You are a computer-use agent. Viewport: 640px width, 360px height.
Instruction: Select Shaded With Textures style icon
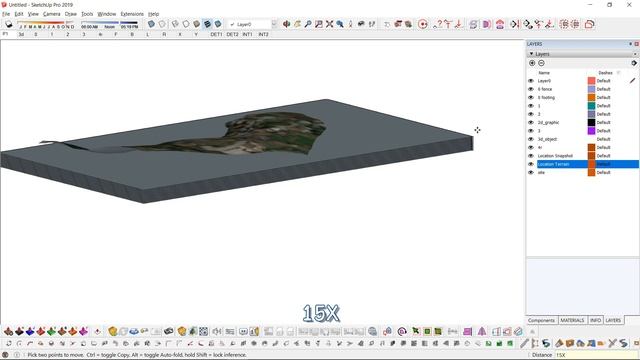point(207,24)
